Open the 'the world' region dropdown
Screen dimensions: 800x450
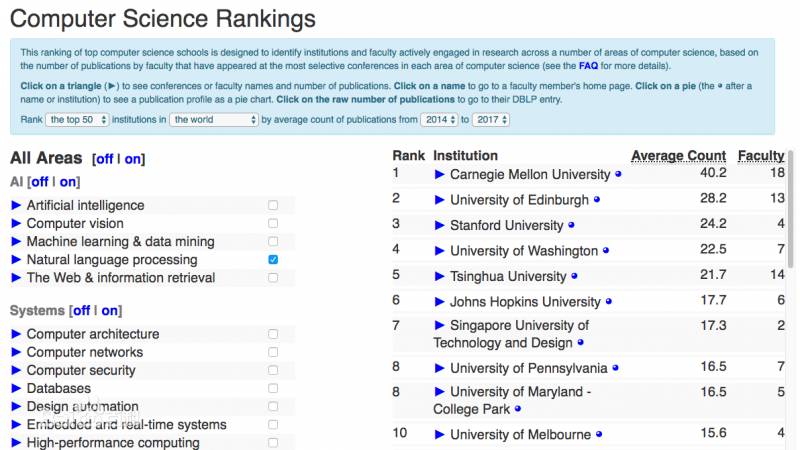214,120
